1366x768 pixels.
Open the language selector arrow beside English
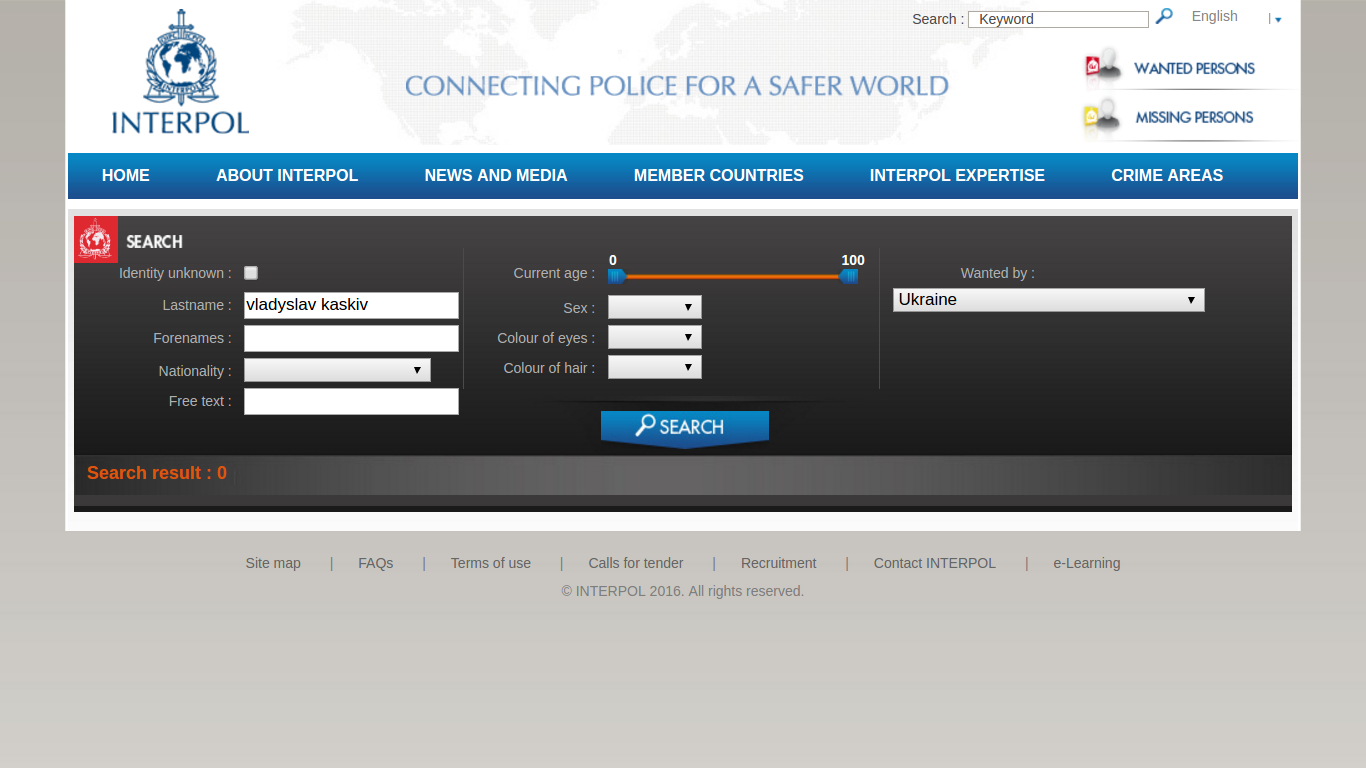(1278, 20)
